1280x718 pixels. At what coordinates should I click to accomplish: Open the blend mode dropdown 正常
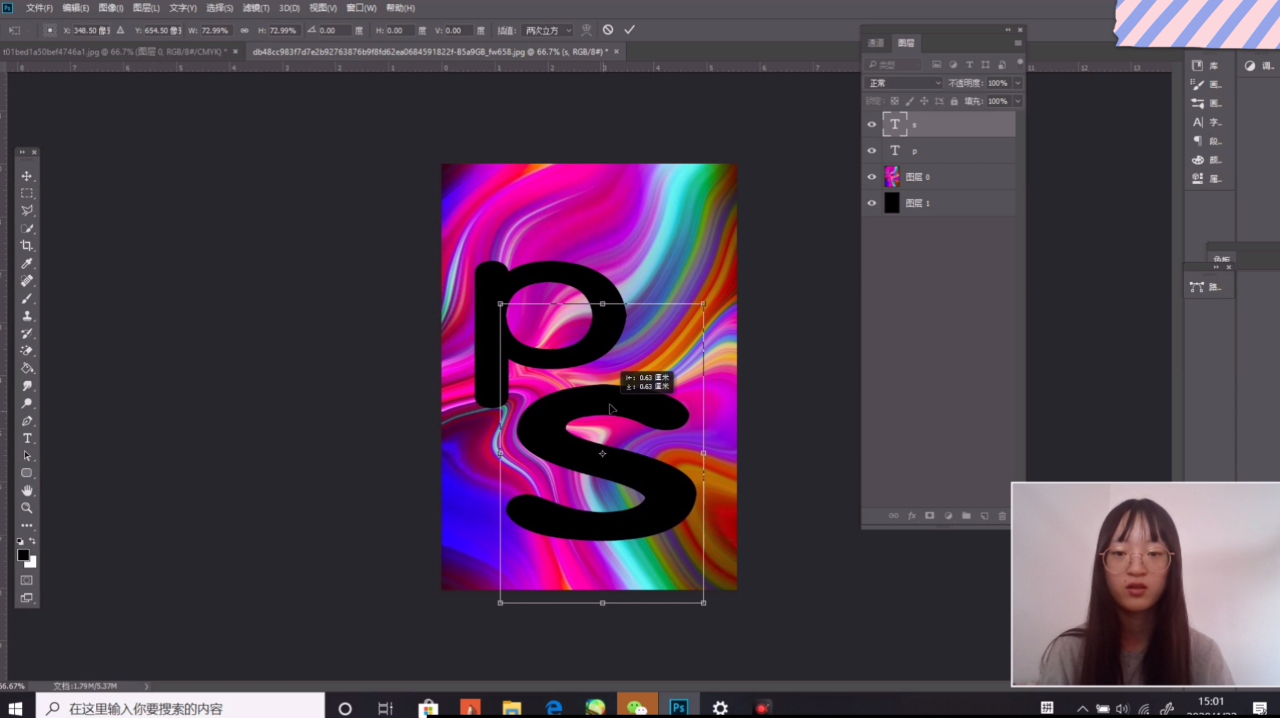(904, 83)
